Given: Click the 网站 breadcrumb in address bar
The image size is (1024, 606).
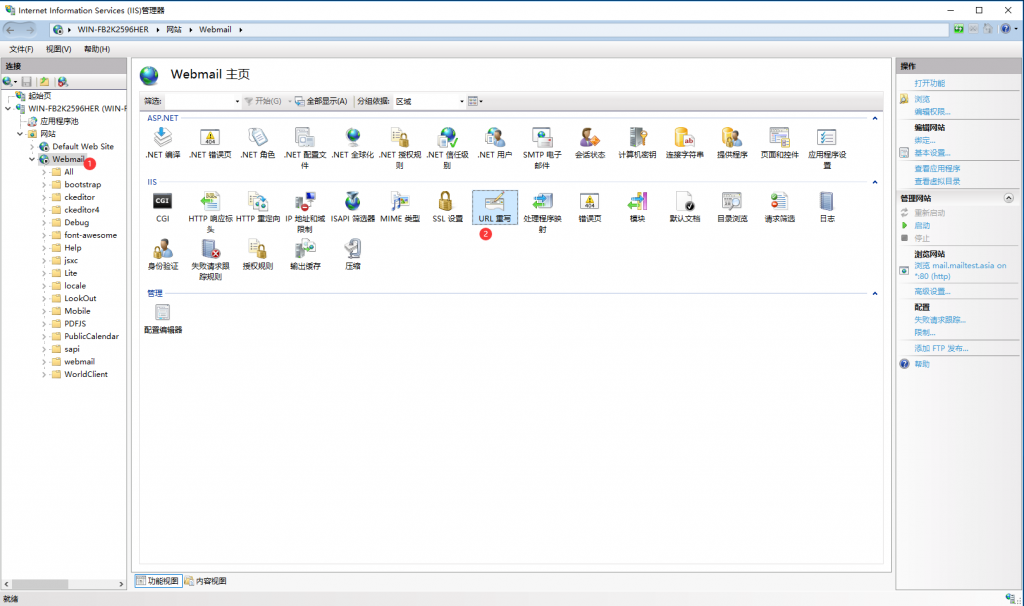Looking at the screenshot, I should point(174,29).
